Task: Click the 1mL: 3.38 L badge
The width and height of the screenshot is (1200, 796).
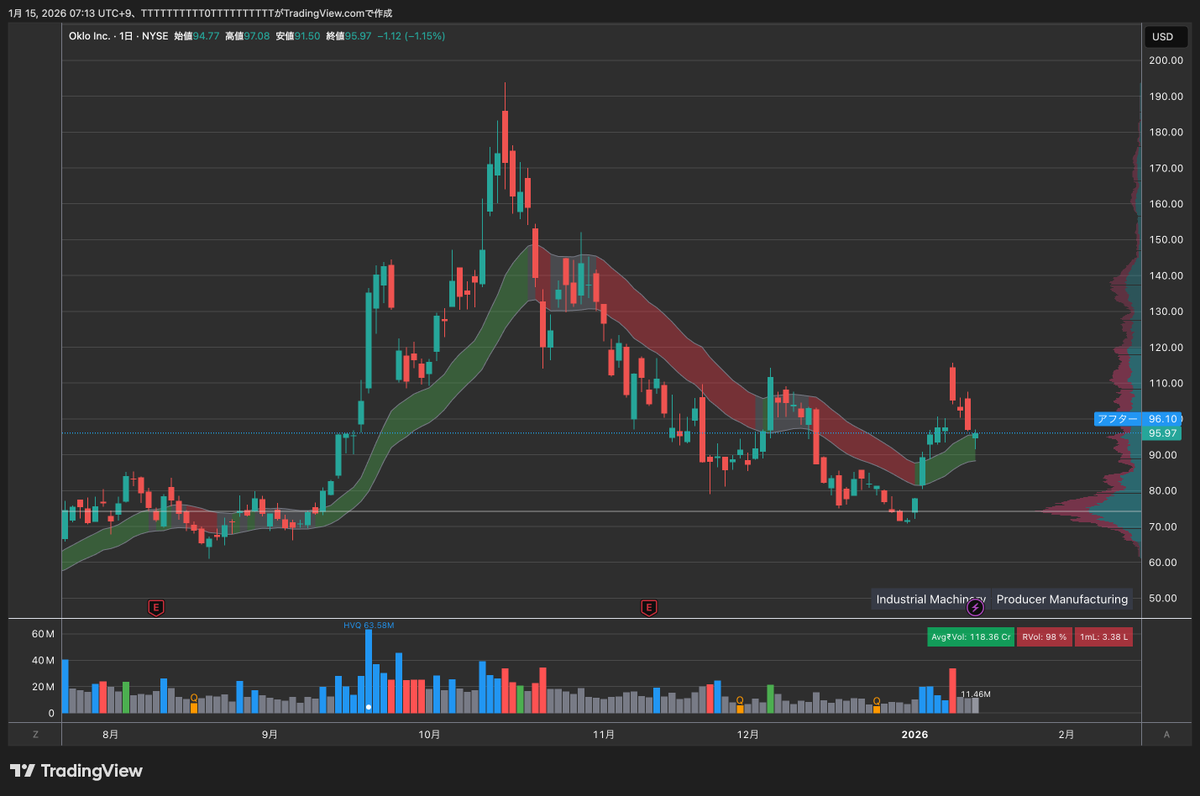Action: click(x=1104, y=636)
